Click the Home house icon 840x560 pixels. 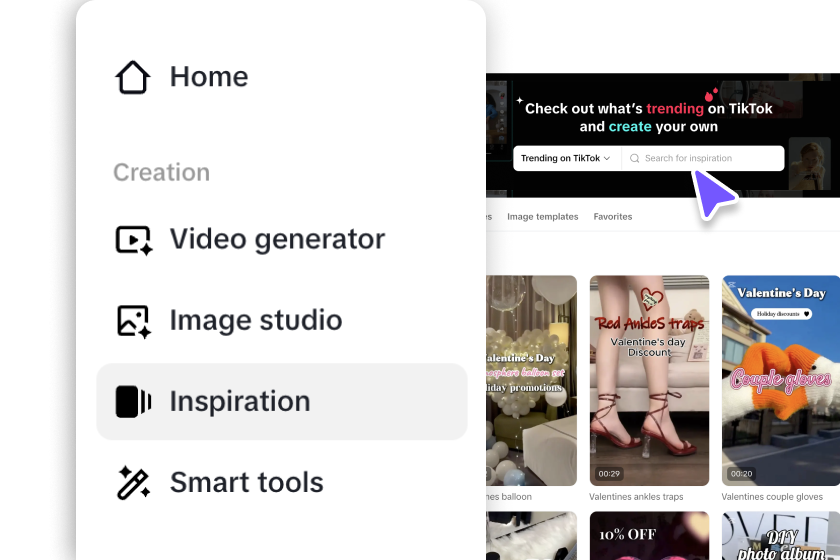(133, 77)
